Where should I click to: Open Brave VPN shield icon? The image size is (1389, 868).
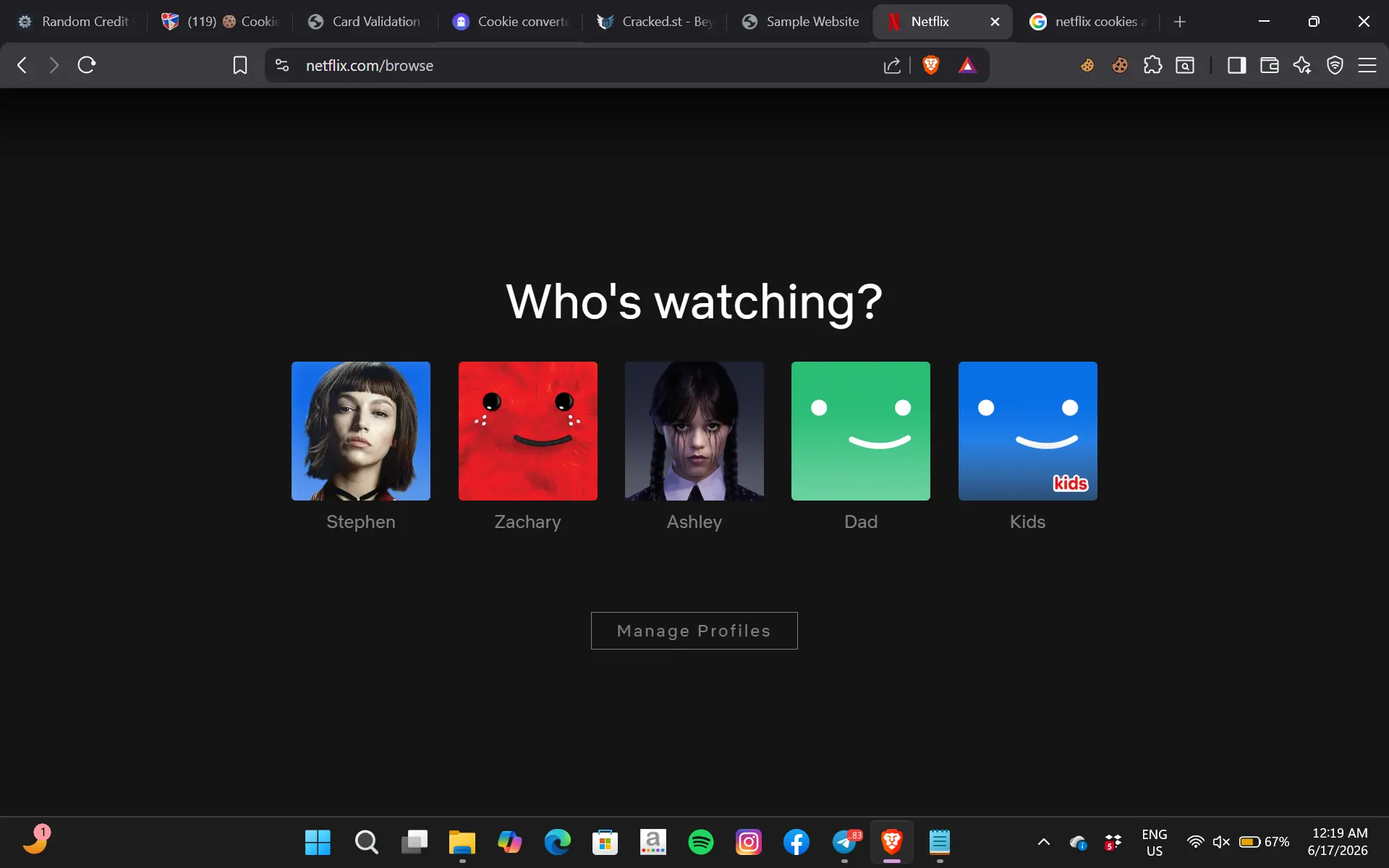tap(1335, 65)
